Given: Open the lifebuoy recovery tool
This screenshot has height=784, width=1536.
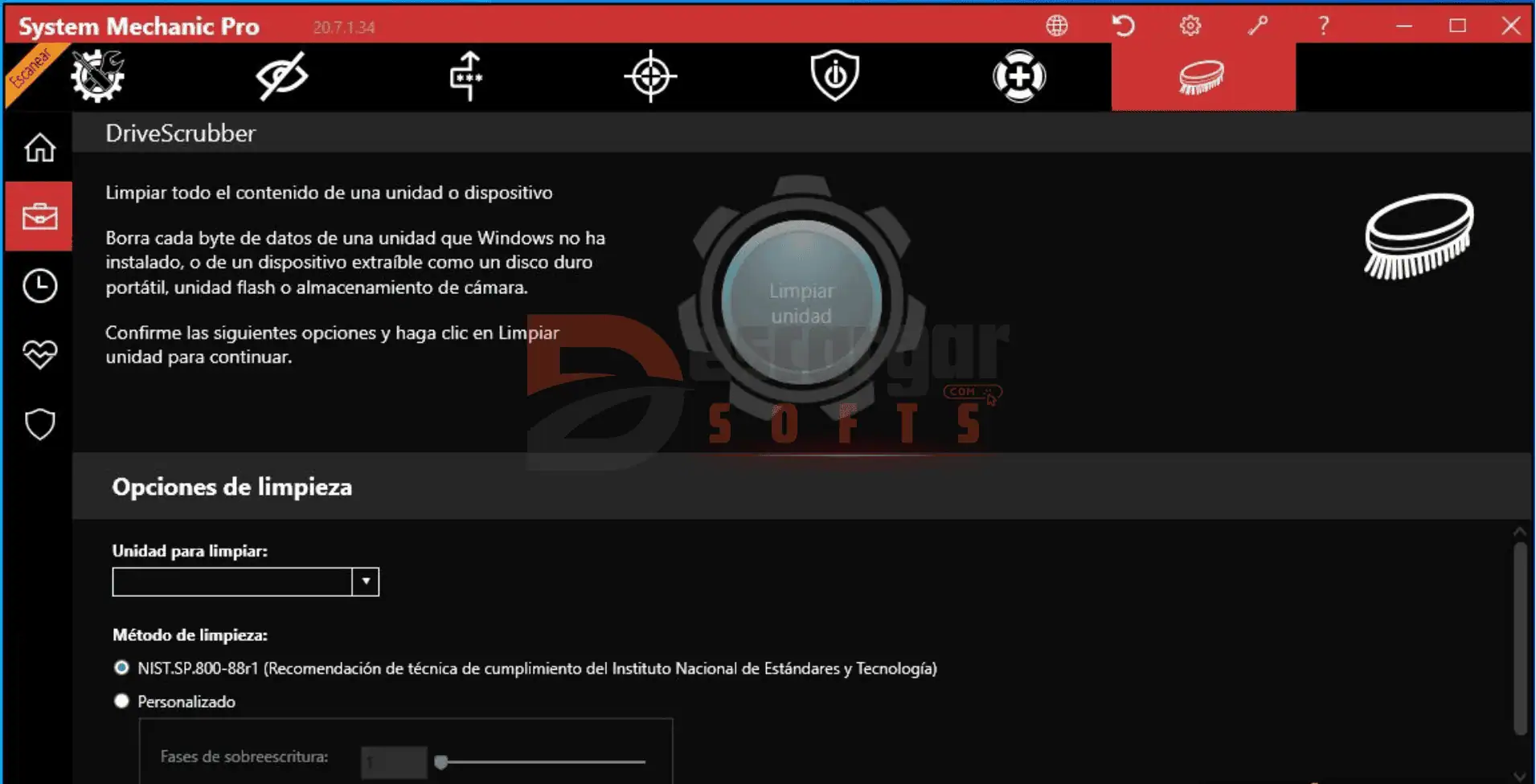Looking at the screenshot, I should [x=1019, y=76].
